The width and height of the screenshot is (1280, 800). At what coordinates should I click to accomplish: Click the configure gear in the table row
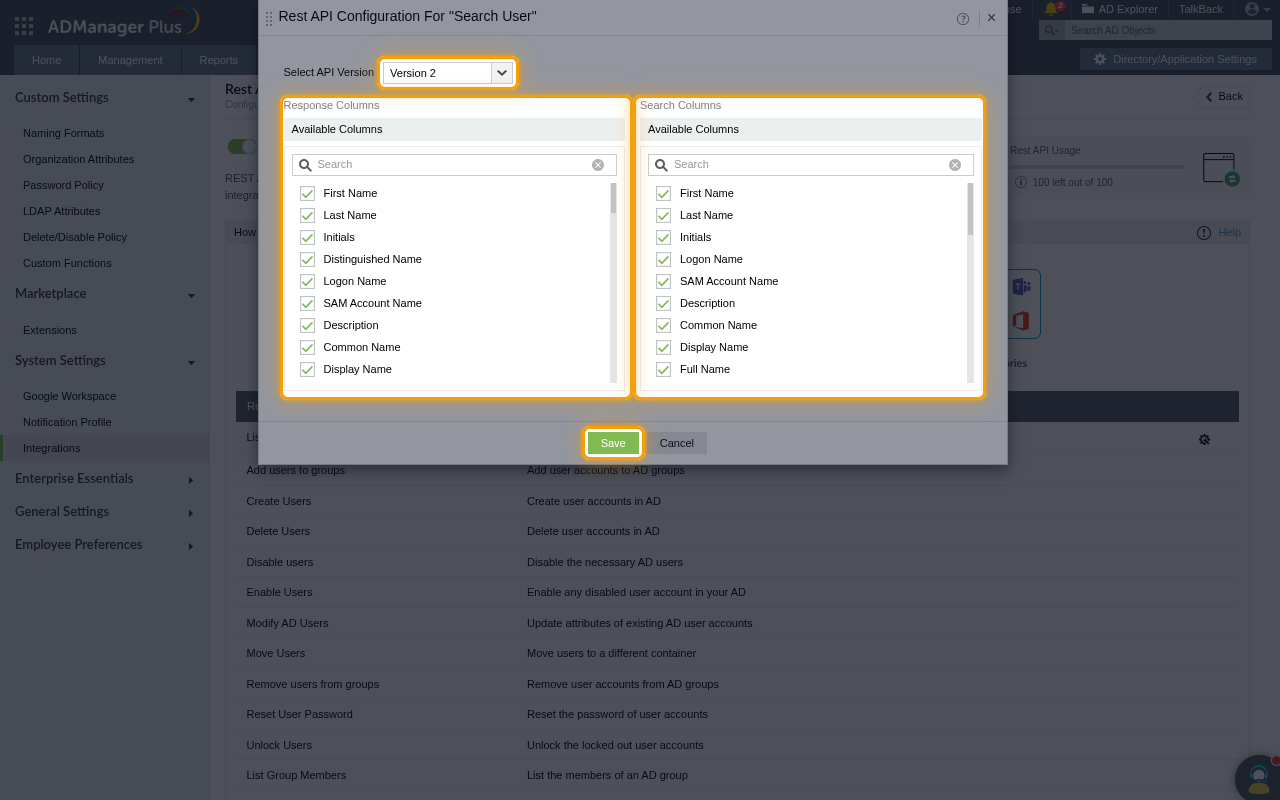1204,439
